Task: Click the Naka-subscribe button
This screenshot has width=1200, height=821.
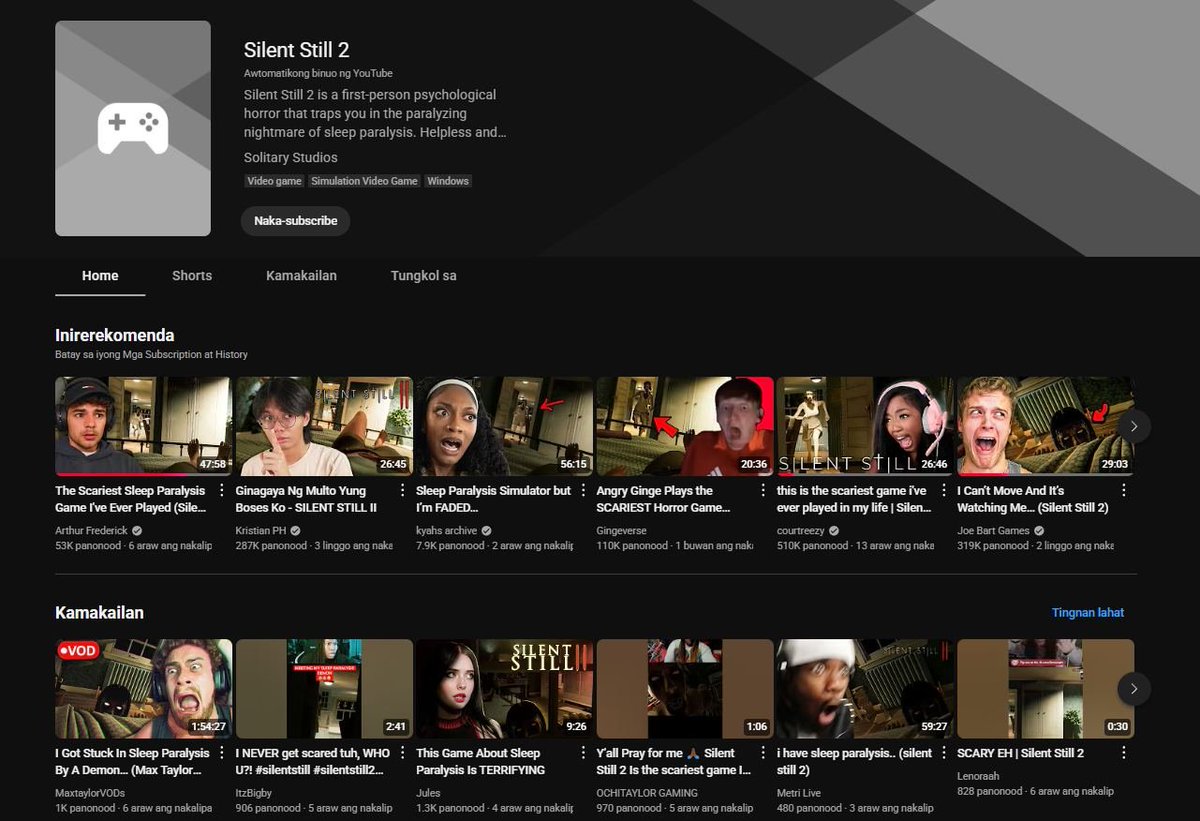Action: 295,221
